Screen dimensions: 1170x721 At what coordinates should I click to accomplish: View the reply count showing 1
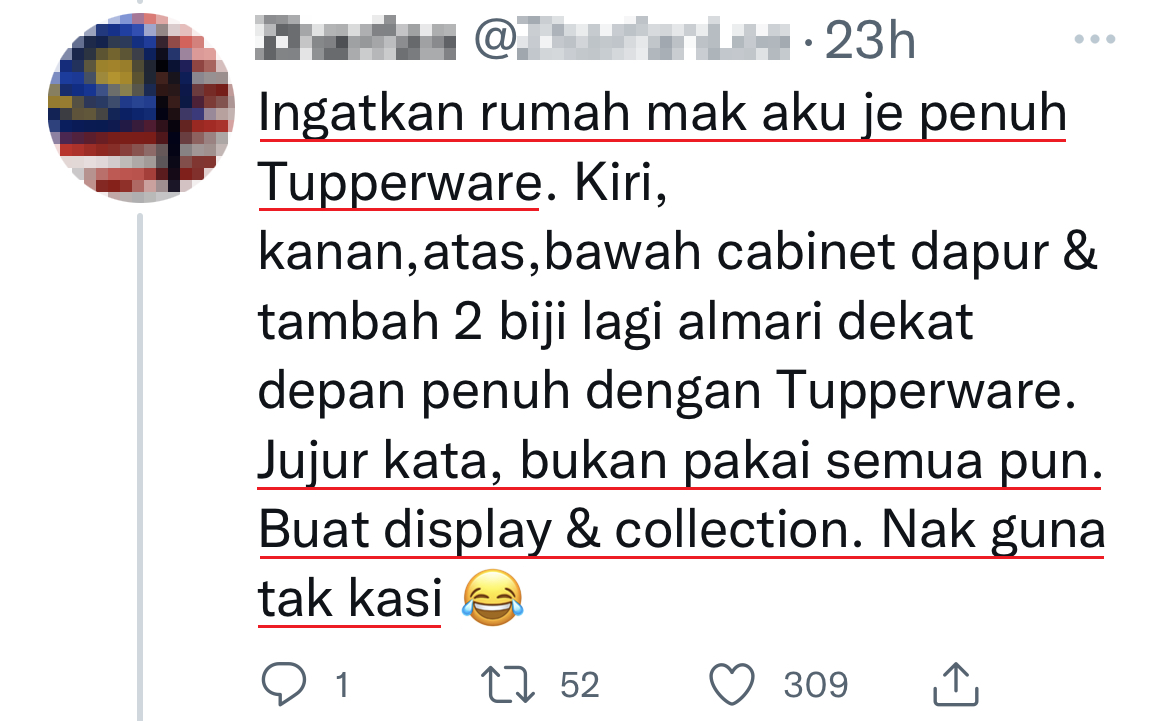coord(342,684)
